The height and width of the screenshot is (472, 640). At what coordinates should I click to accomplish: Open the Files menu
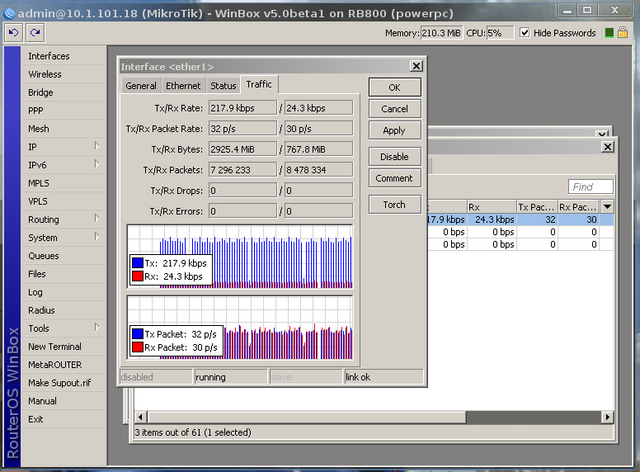click(x=63, y=274)
